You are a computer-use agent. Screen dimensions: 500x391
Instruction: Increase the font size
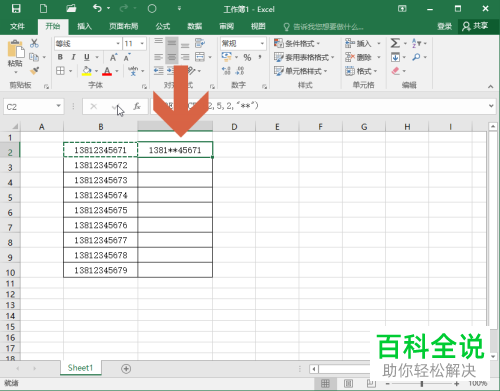point(113,57)
